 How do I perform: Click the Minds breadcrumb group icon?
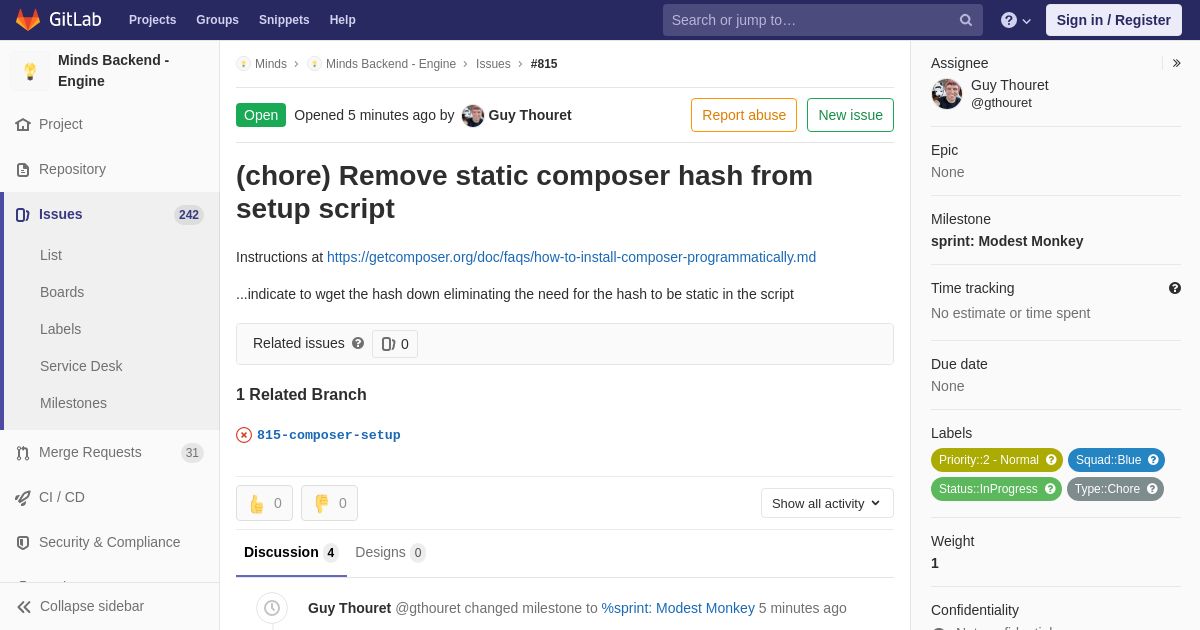click(x=243, y=64)
